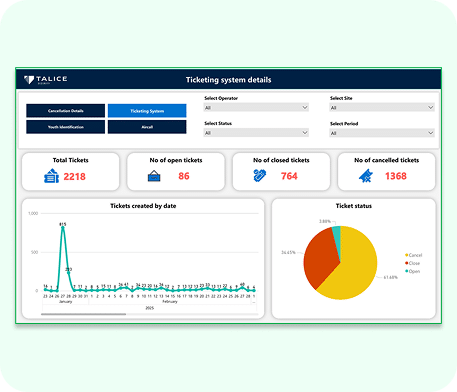Image resolution: width=457 pixels, height=392 pixels.
Task: Click the 3.88% pie label
Action: click(x=325, y=221)
